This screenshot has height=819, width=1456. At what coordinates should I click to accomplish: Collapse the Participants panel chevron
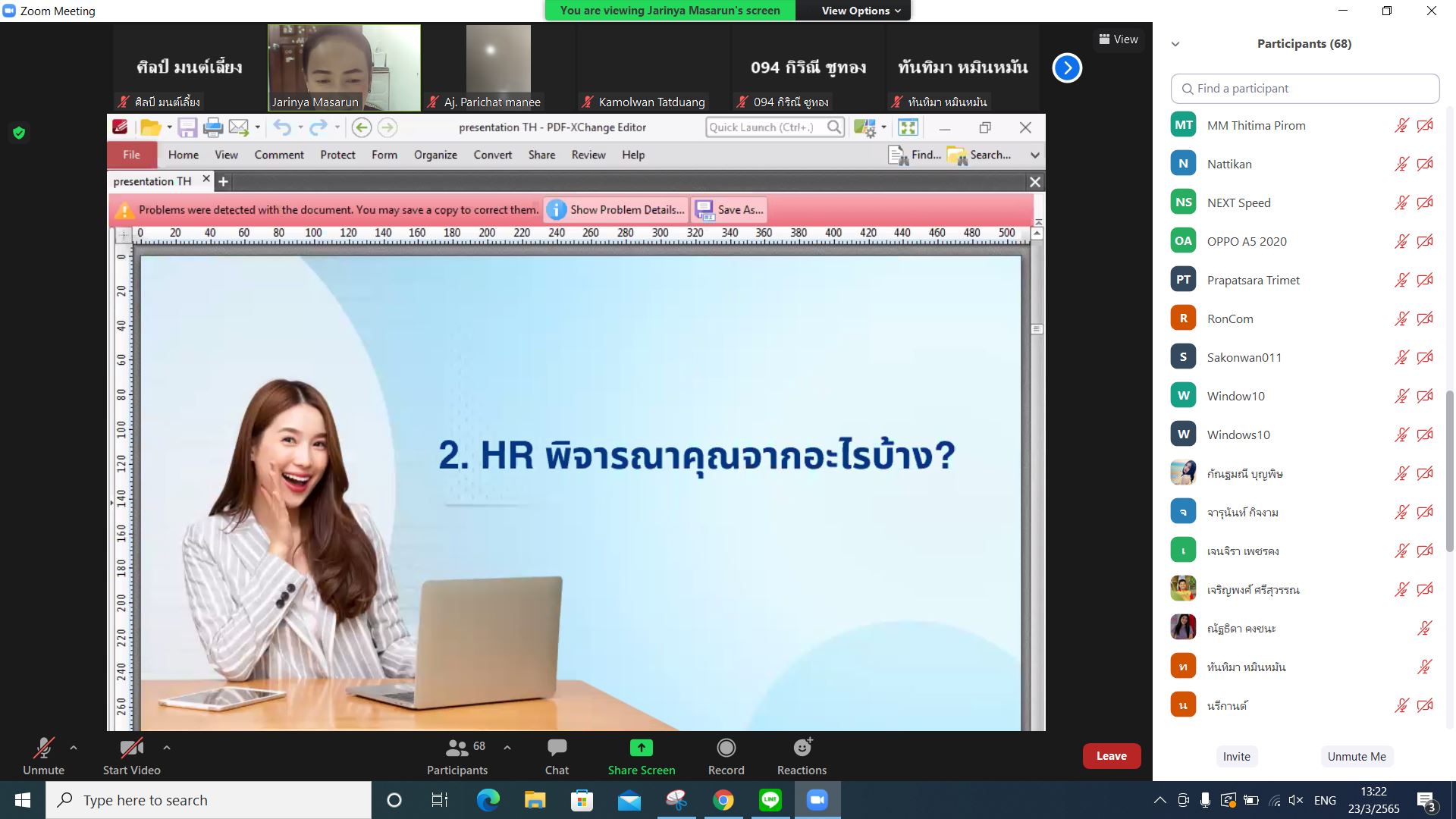pyautogui.click(x=1175, y=44)
